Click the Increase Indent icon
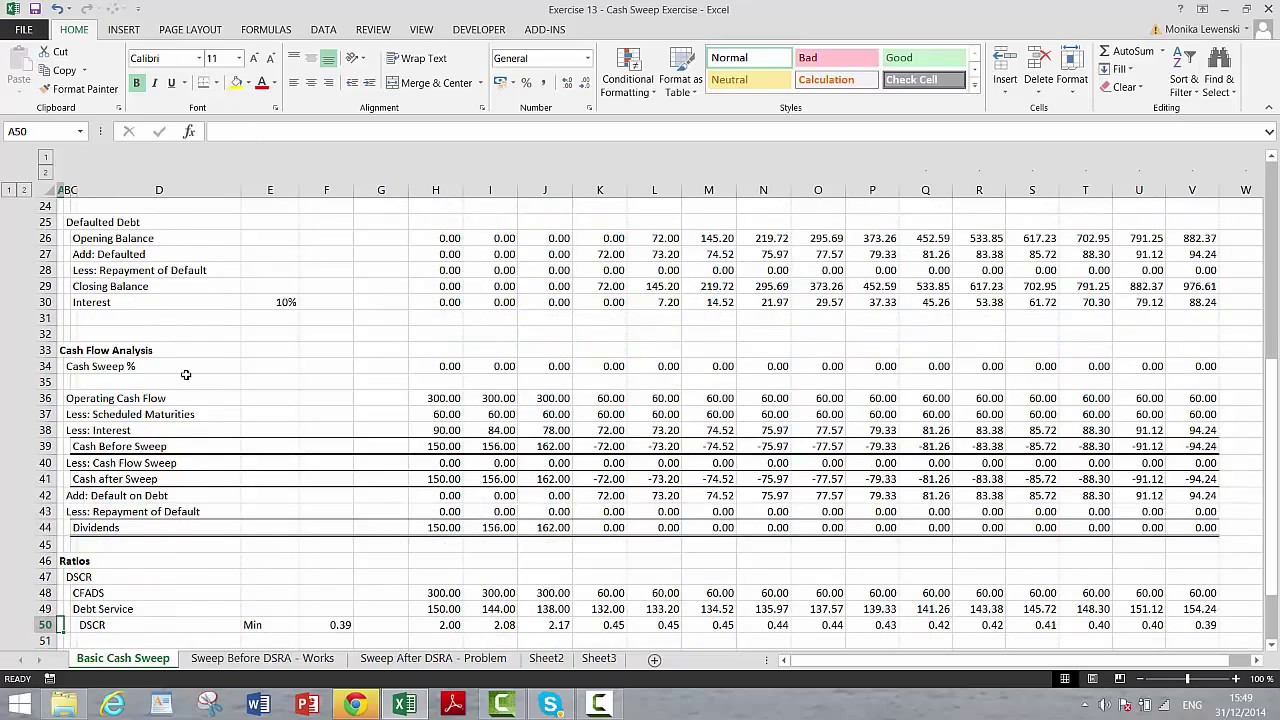This screenshot has height=720, width=1280. pos(369,83)
